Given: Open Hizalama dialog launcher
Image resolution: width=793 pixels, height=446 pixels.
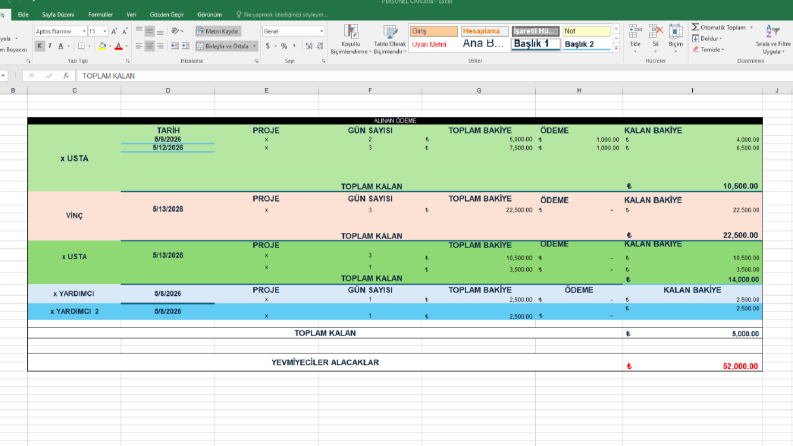Looking at the screenshot, I should click(x=256, y=61).
